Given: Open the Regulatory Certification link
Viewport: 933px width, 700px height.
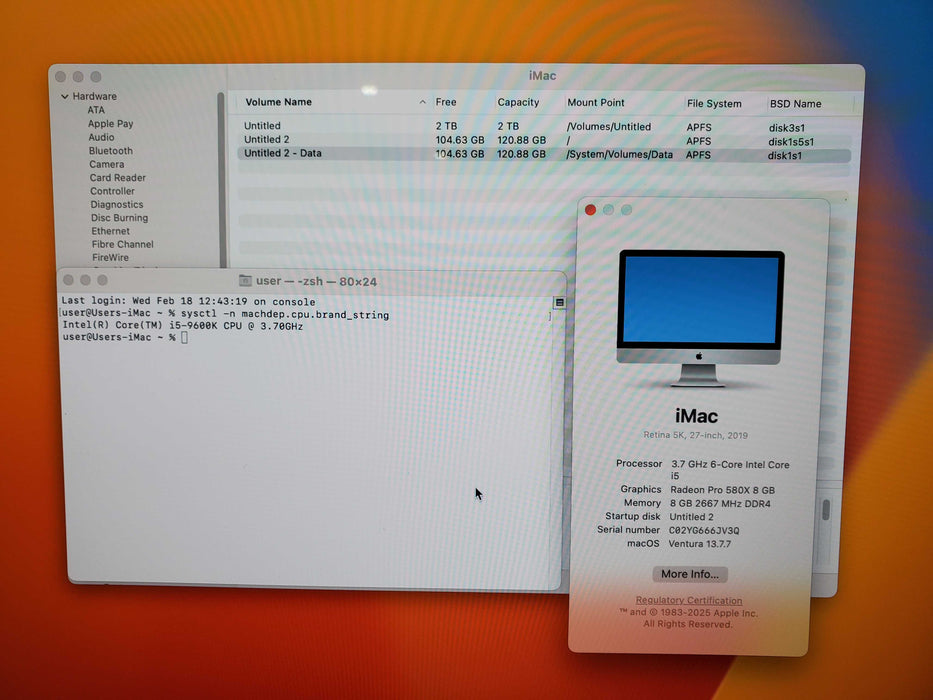Looking at the screenshot, I should coord(688,601).
